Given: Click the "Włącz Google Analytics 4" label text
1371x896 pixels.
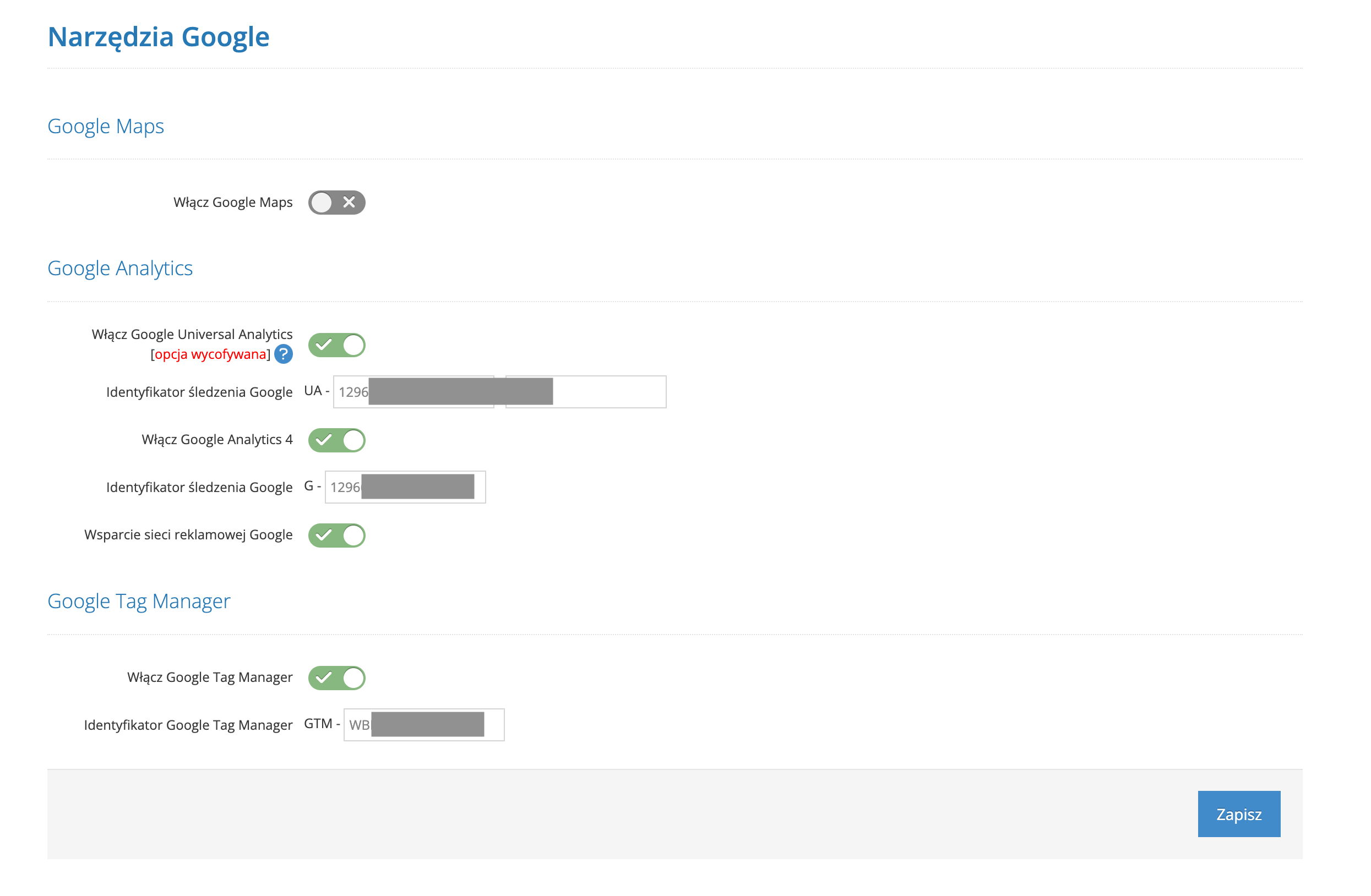Looking at the screenshot, I should 217,440.
